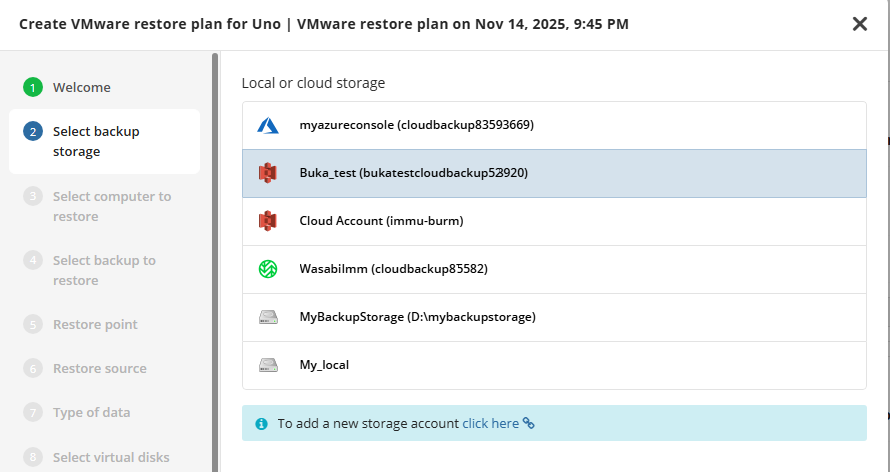Pick WasabiImm cloudbackup85582 storage

(393, 269)
